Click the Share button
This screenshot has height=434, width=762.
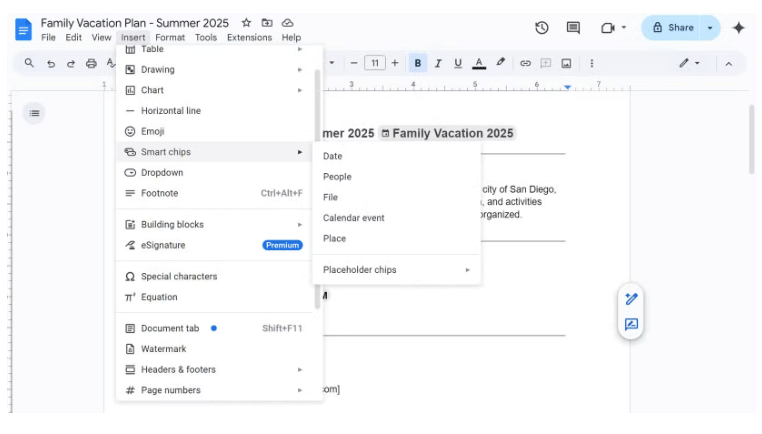point(673,28)
